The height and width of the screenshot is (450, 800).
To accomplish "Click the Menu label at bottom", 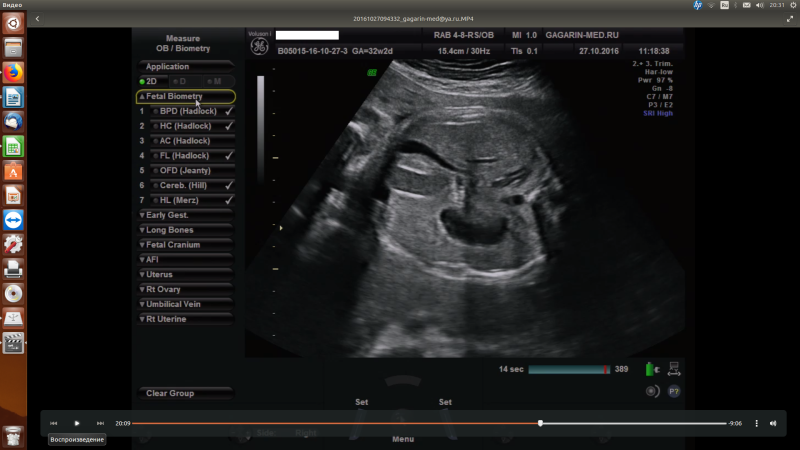I will (403, 439).
